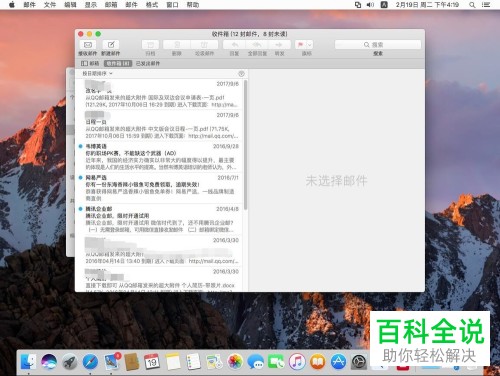
Task: Click the Junk mail toolbar button
Action: point(204,45)
